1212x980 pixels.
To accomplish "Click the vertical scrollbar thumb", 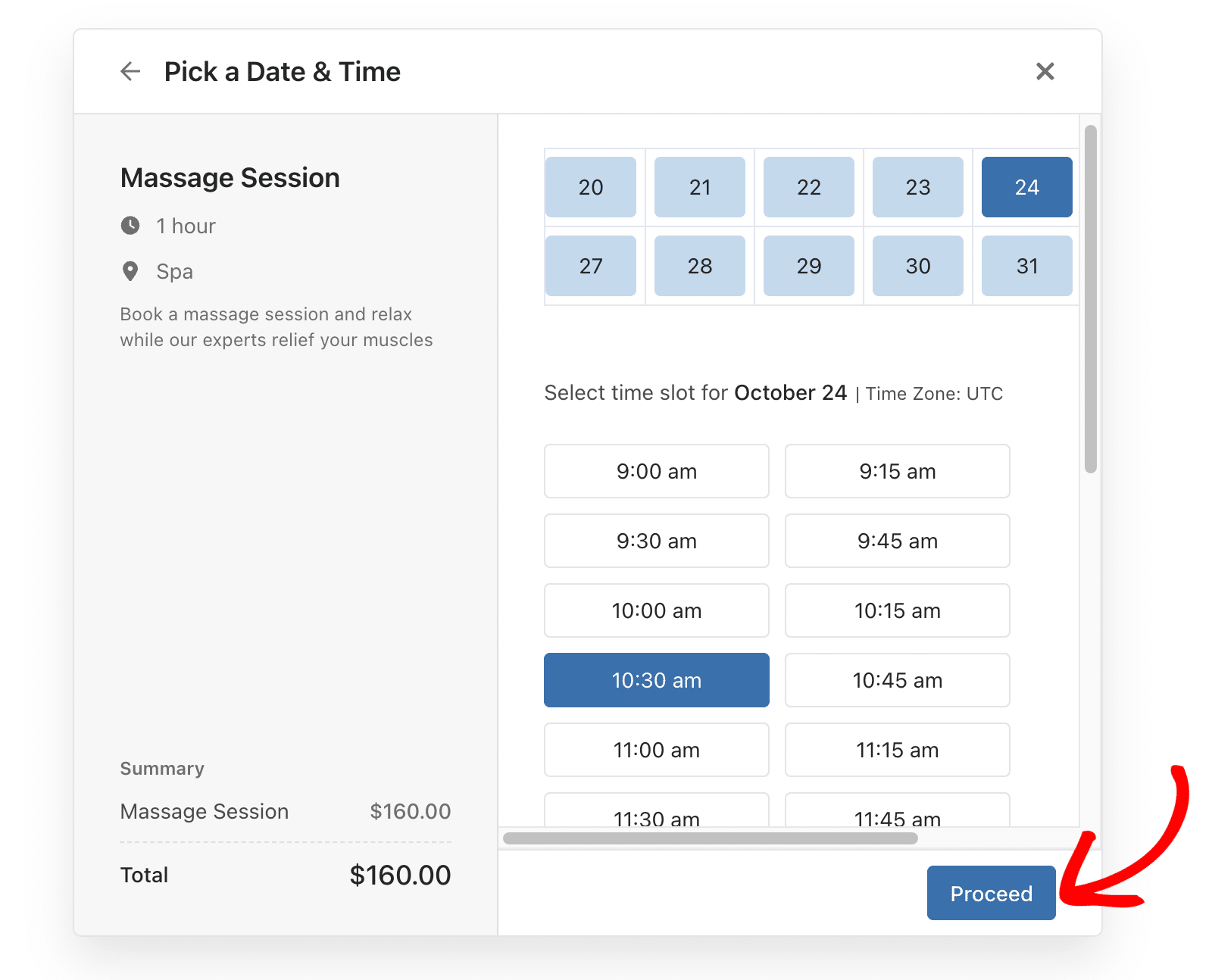I will (1091, 299).
